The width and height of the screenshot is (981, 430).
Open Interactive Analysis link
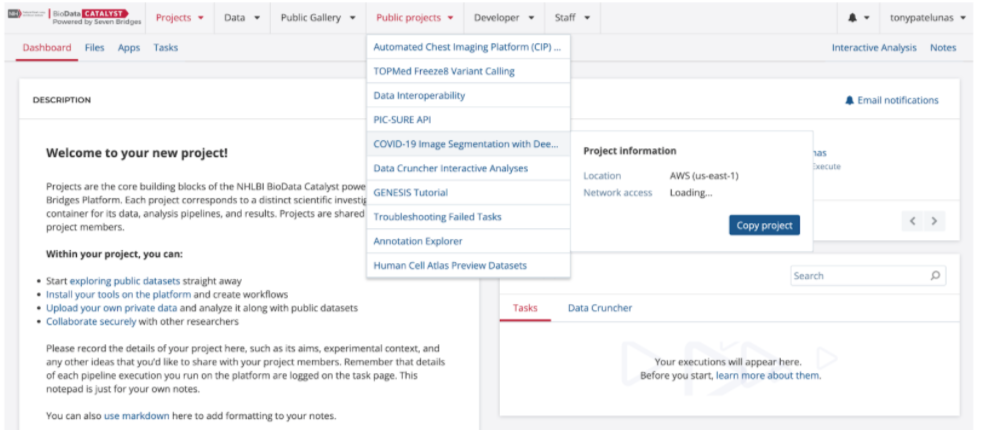tap(874, 48)
